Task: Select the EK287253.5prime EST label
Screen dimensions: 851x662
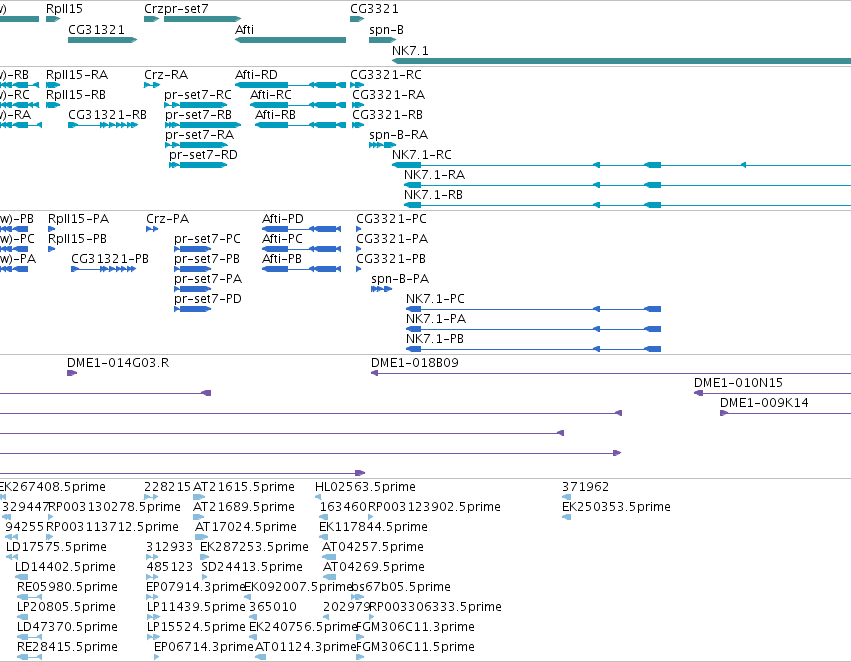Action: point(255,547)
